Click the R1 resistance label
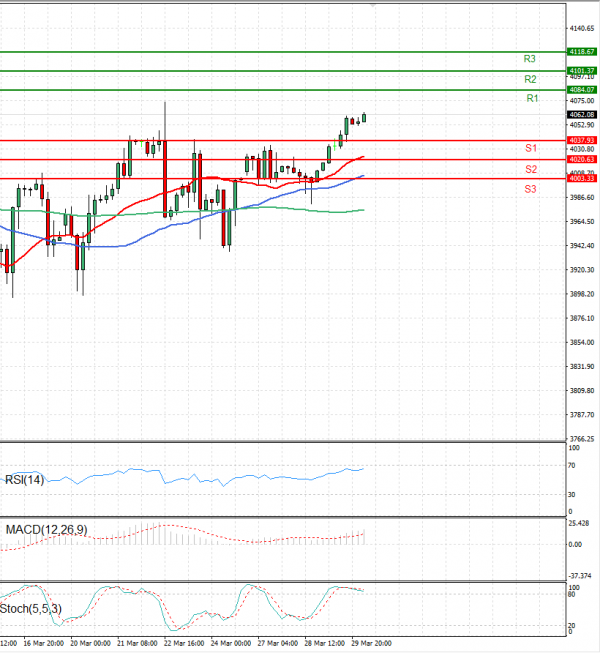Image resolution: width=600 pixels, height=653 pixels. 532,98
